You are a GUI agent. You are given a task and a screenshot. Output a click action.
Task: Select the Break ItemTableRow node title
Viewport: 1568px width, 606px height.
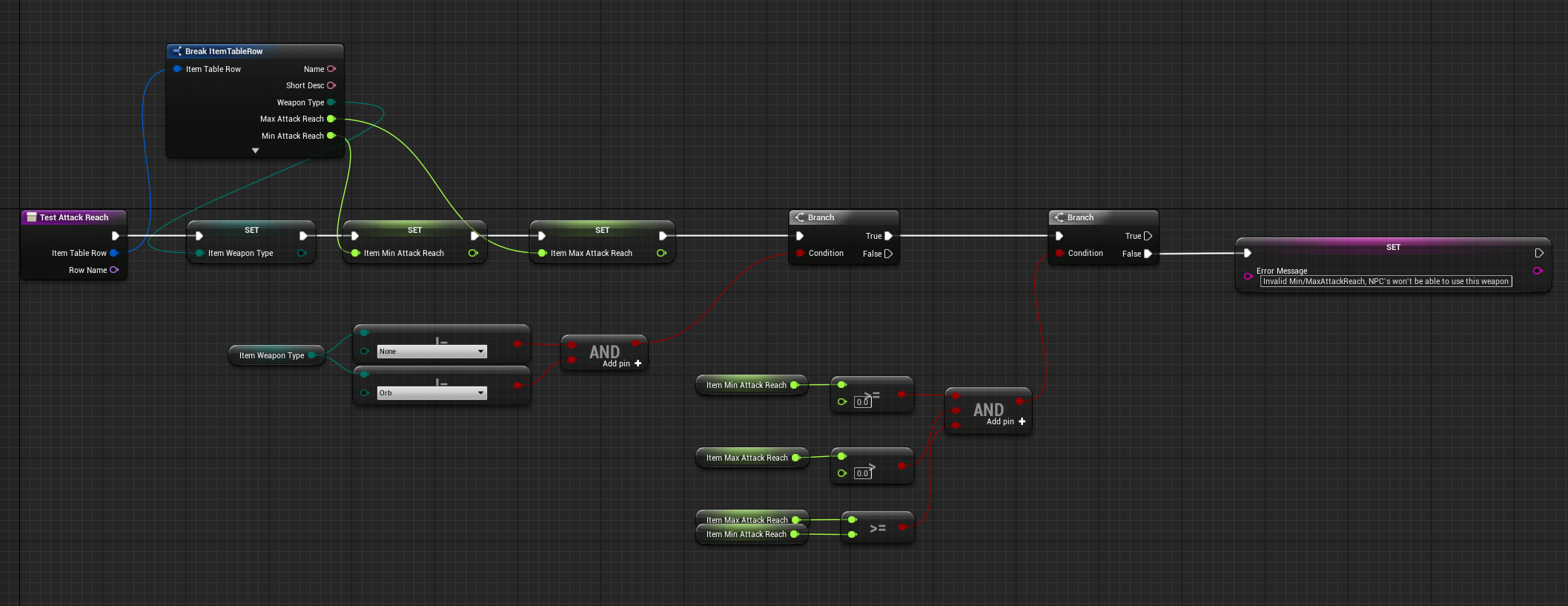coord(224,51)
